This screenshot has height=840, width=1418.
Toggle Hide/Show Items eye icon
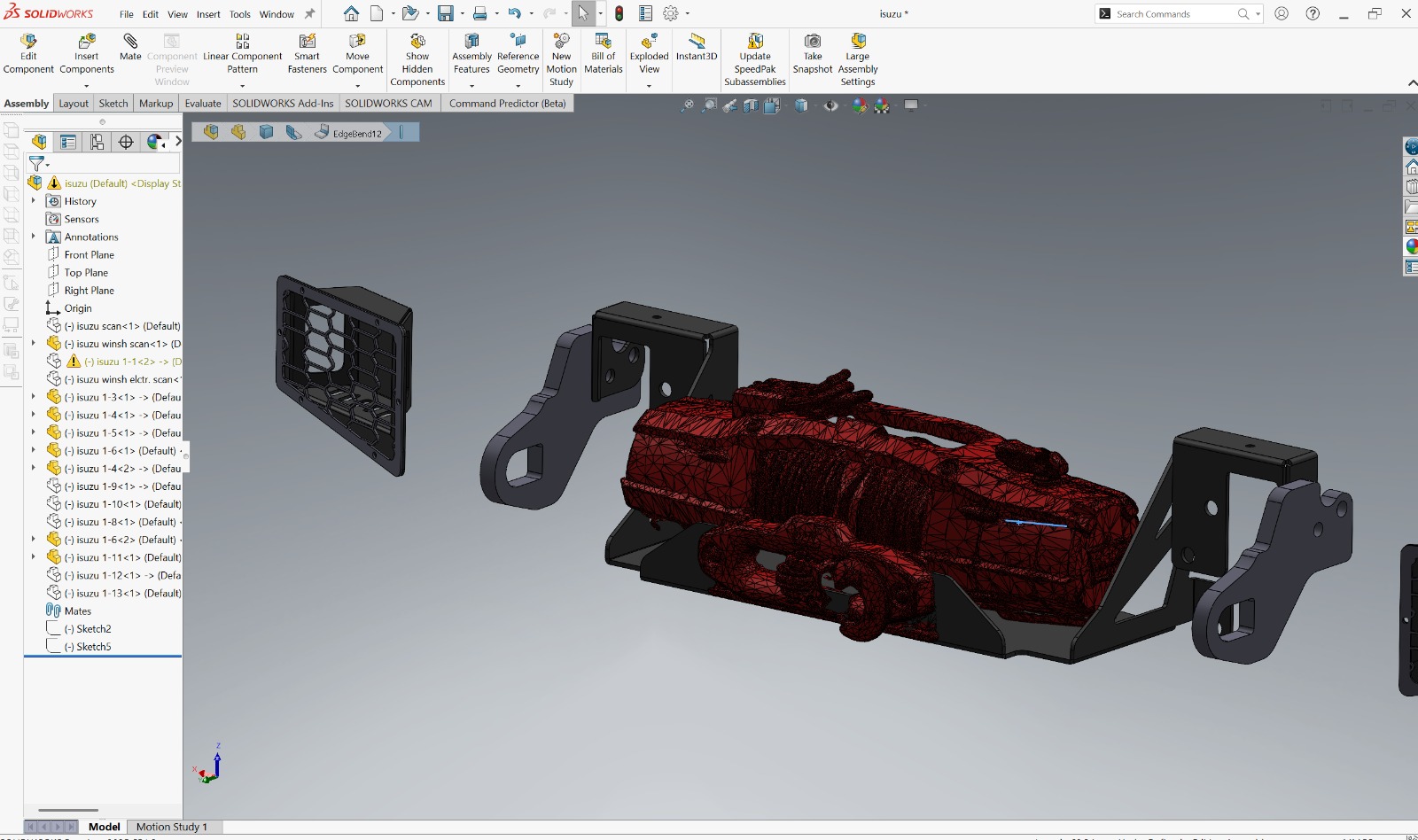[x=830, y=105]
